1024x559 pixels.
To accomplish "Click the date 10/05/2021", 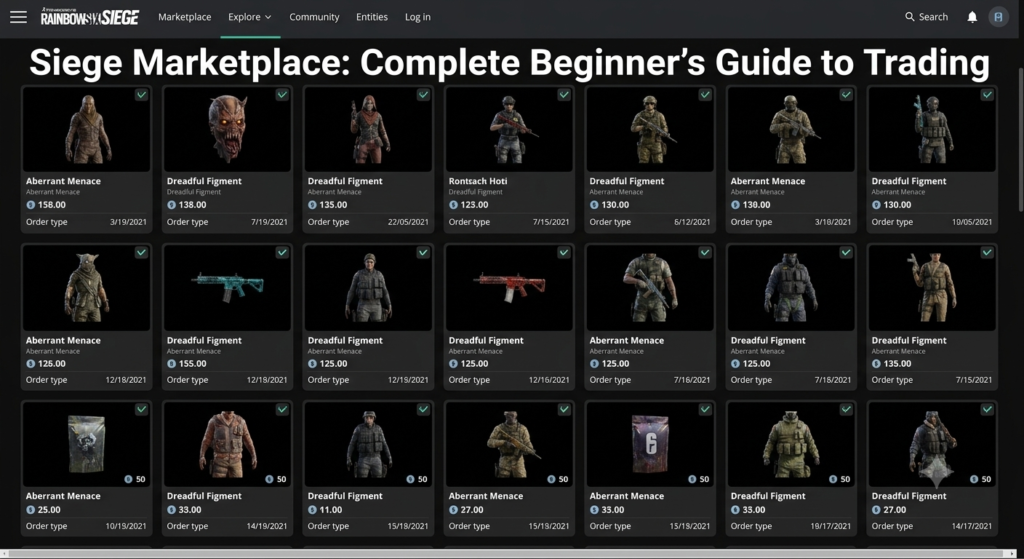I will point(972,222).
